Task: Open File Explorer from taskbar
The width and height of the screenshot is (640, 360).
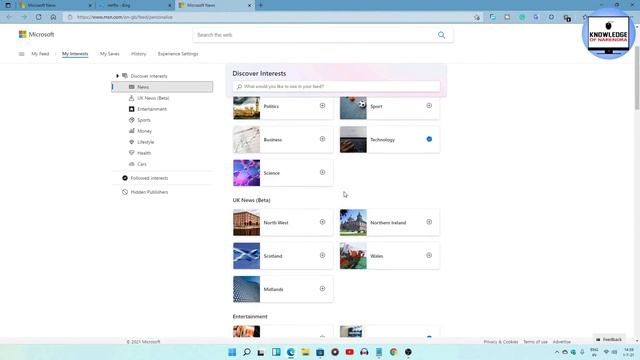Action: 305,352
